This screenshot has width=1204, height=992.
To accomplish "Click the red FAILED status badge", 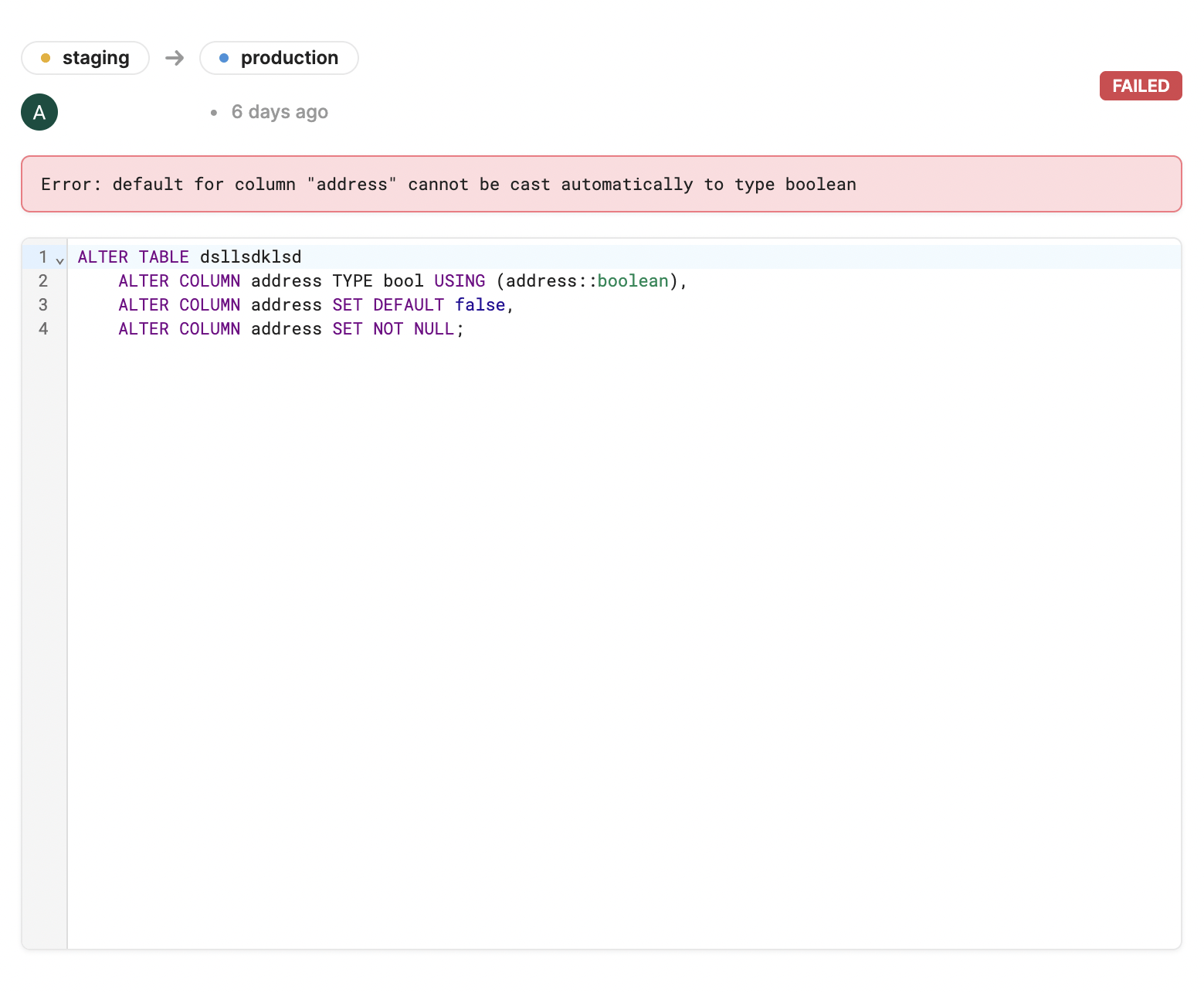I will point(1141,86).
